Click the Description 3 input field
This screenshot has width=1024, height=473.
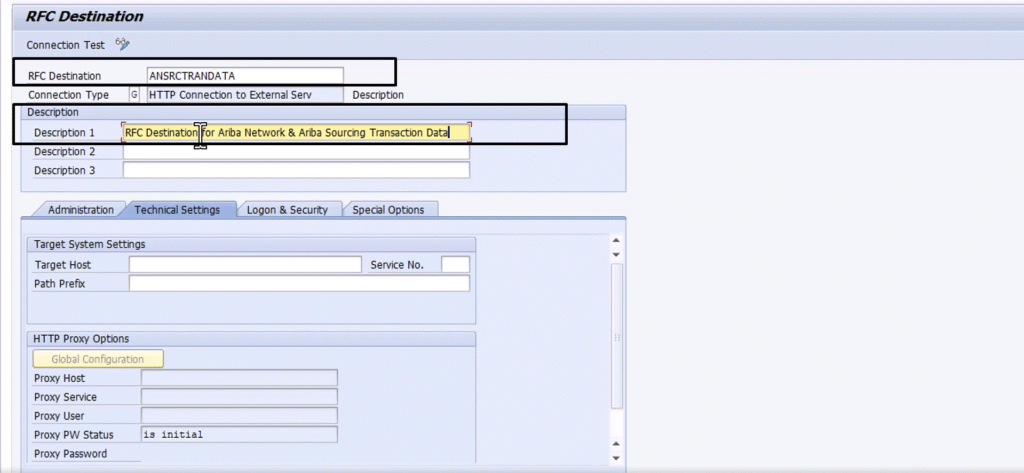(296, 171)
